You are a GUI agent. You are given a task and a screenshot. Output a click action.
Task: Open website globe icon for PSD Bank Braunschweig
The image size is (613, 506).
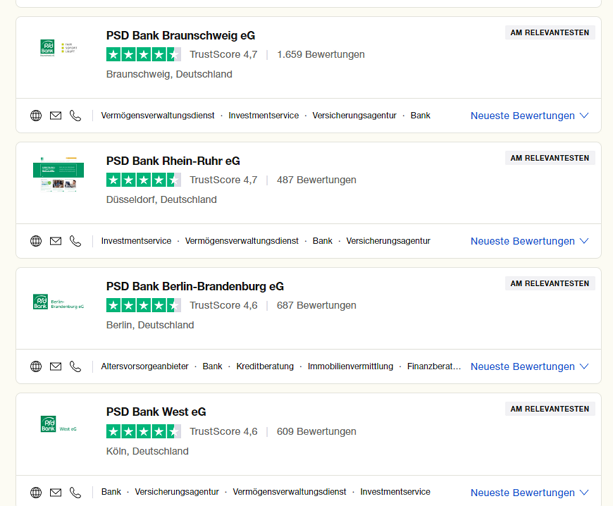(x=36, y=116)
